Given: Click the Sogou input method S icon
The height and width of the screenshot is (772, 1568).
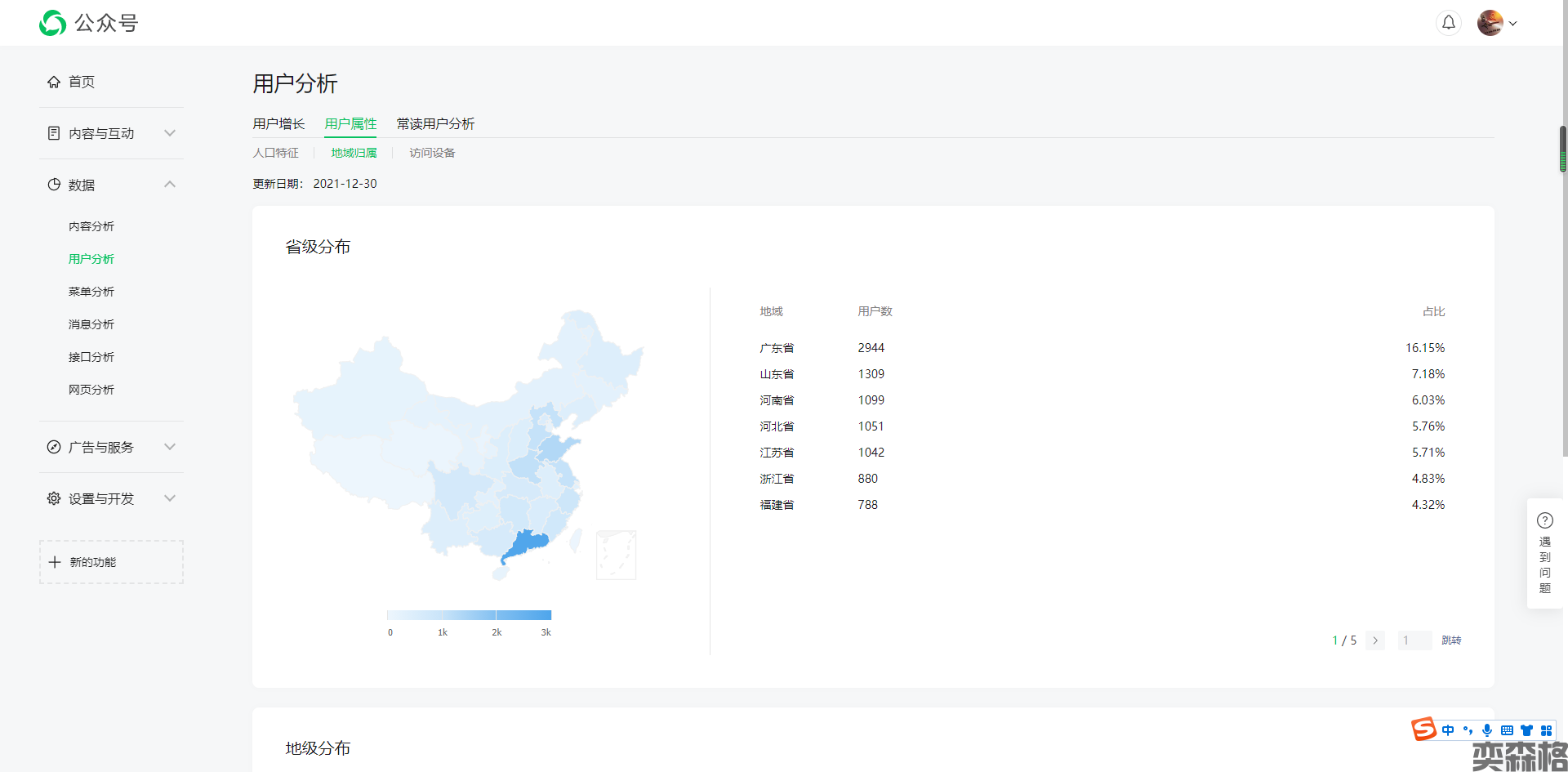Looking at the screenshot, I should click(1423, 729).
